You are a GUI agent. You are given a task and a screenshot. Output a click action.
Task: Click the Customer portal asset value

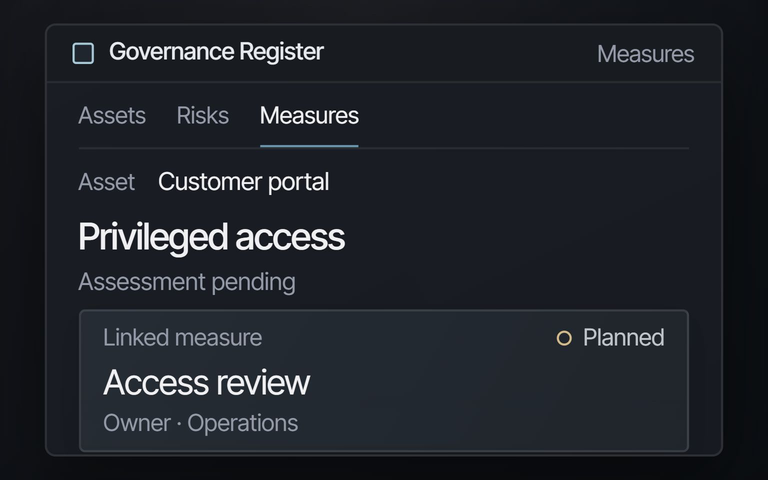coord(243,182)
